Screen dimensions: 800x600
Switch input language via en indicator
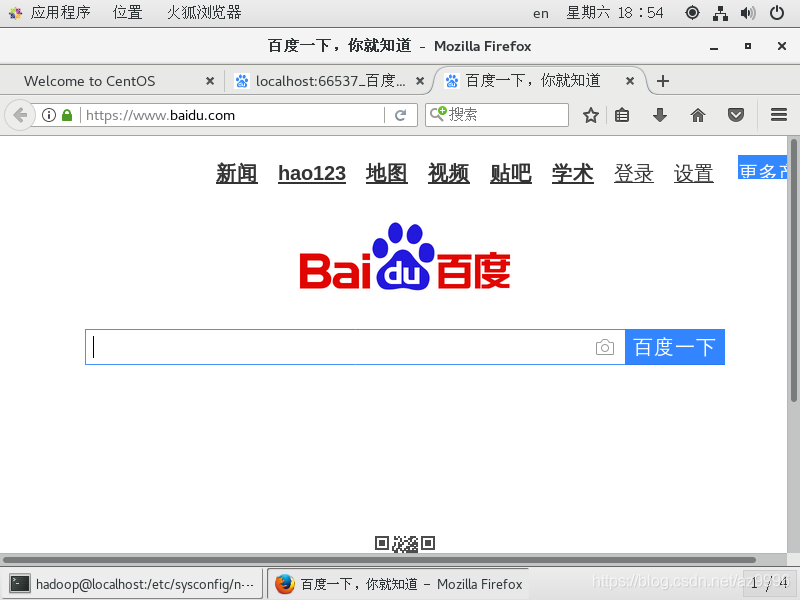tap(541, 13)
